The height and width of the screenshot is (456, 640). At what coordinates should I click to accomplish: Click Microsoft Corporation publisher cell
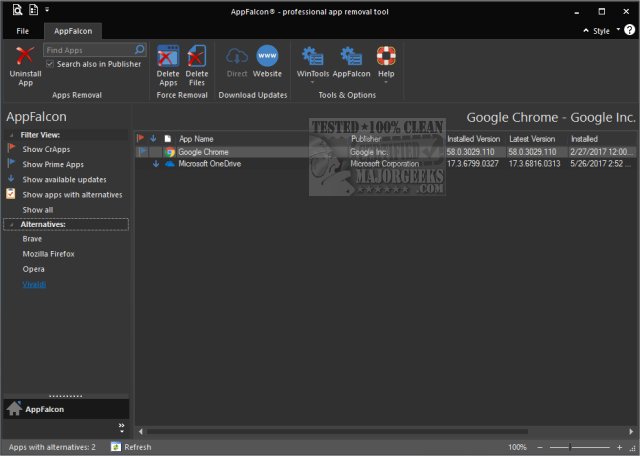[x=384, y=164]
